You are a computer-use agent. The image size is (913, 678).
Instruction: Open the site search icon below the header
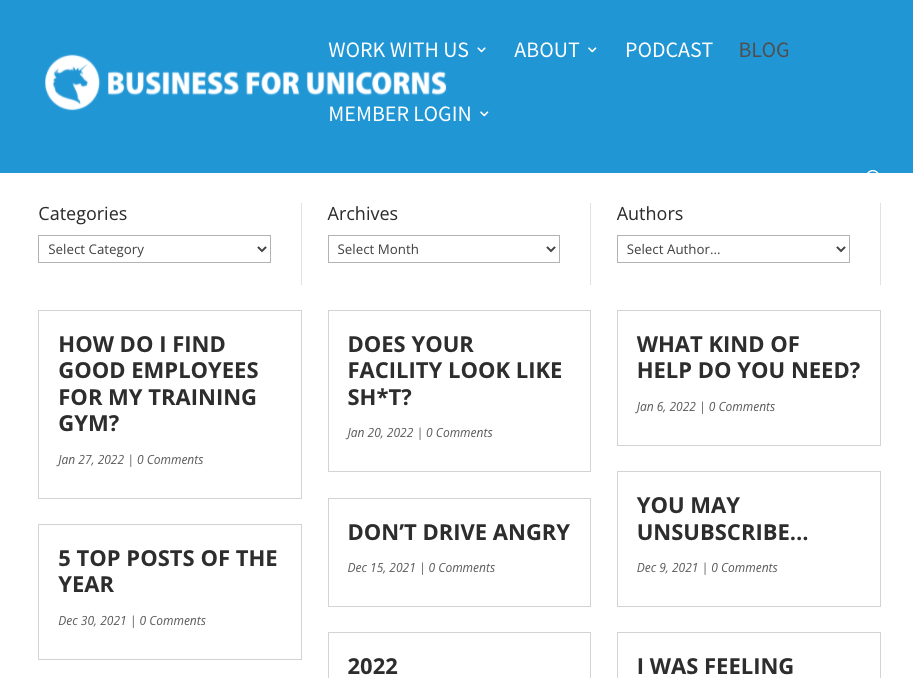(x=873, y=177)
